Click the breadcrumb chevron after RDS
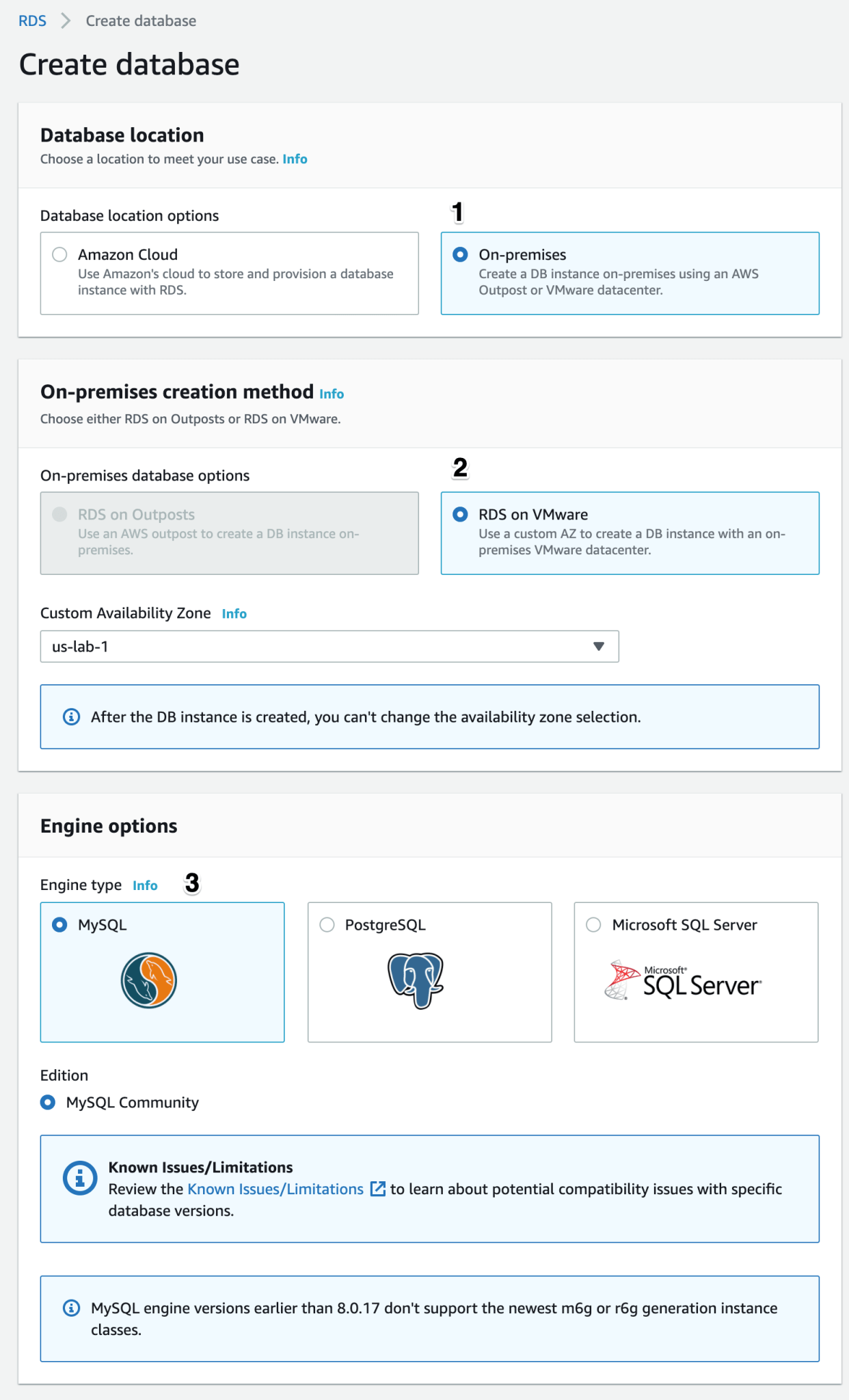The height and width of the screenshot is (1400, 849). click(66, 21)
